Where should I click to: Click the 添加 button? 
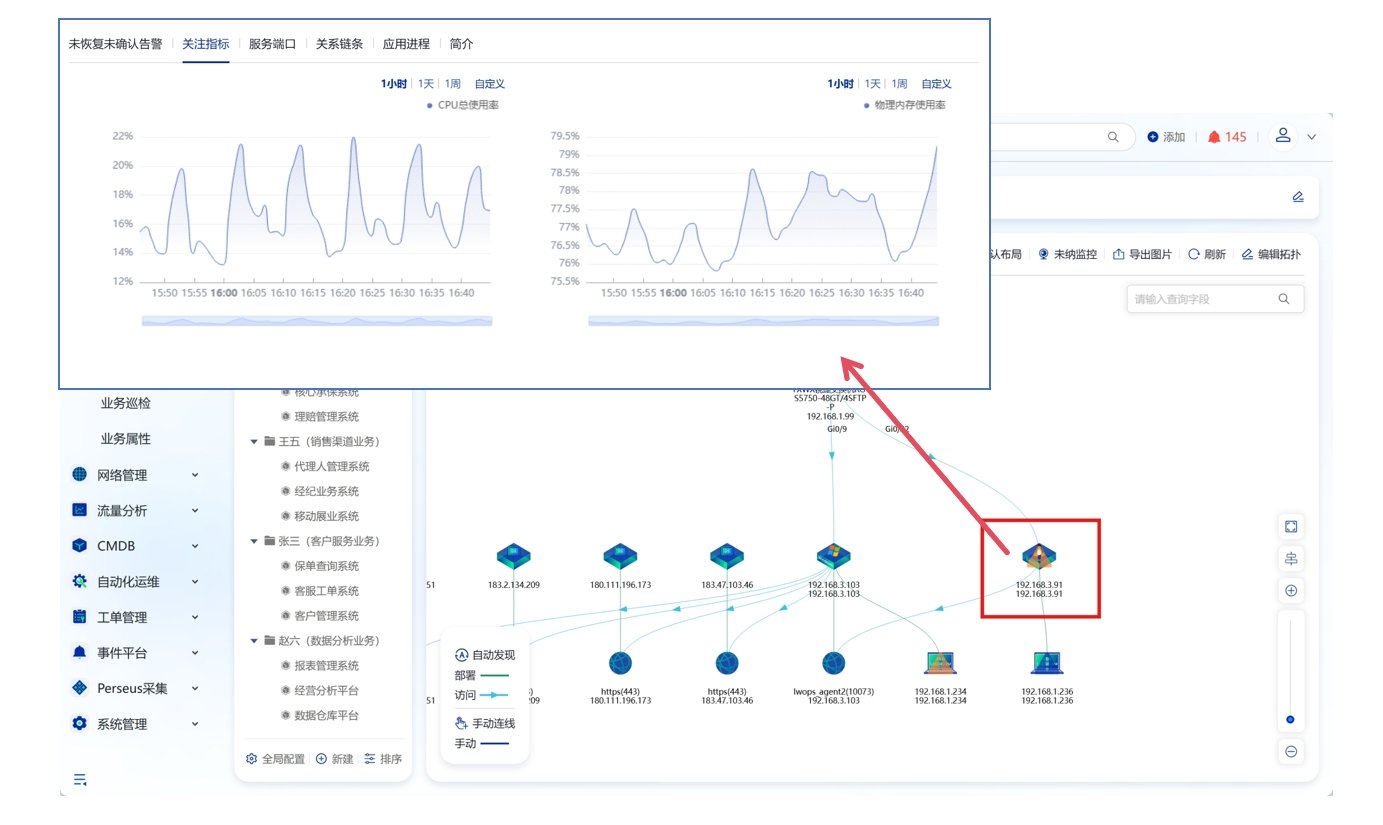click(x=1166, y=137)
